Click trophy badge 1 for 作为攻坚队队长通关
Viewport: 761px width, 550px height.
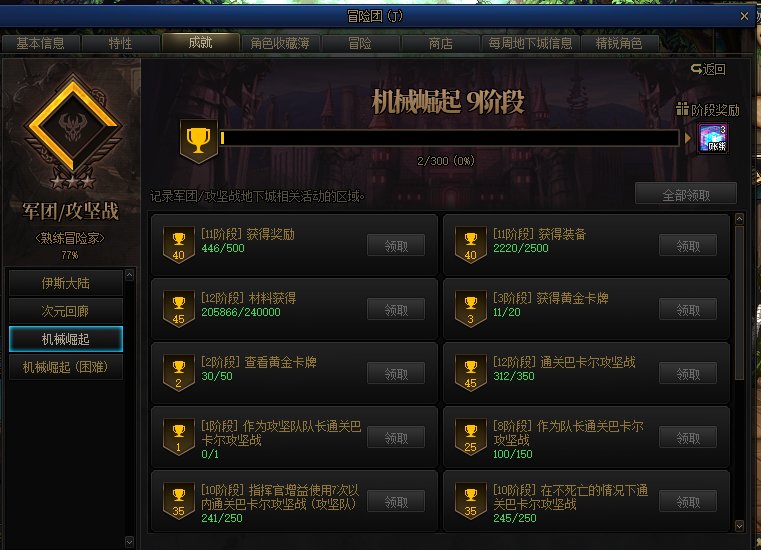coord(179,437)
